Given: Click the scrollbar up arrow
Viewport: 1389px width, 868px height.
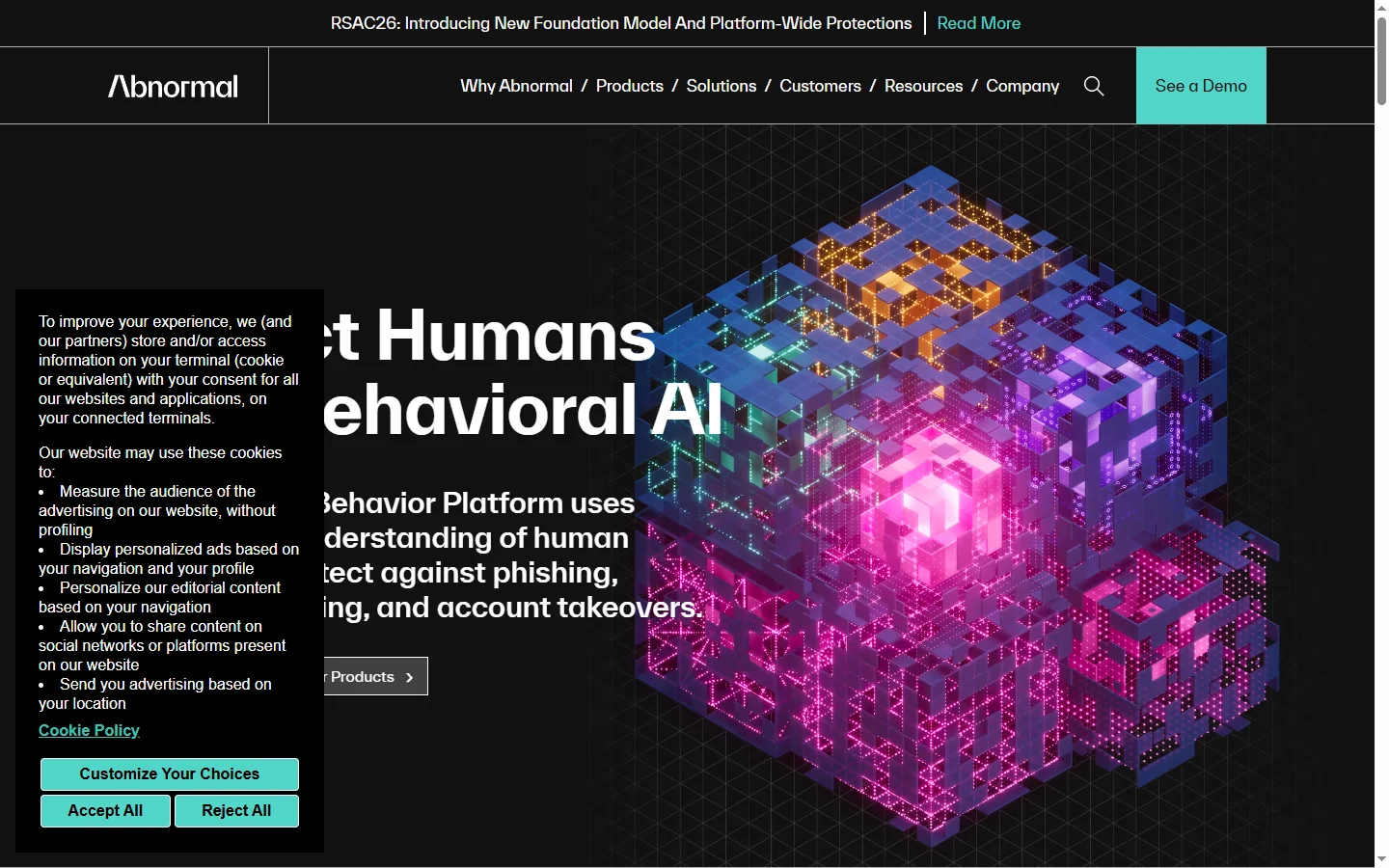Looking at the screenshot, I should click(x=1380, y=7).
